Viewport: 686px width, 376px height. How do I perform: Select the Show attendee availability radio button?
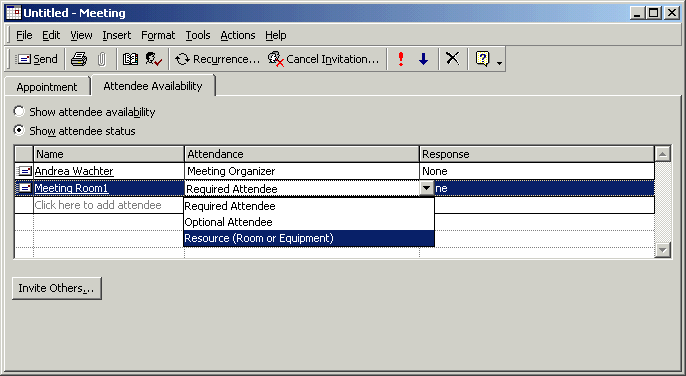19,111
